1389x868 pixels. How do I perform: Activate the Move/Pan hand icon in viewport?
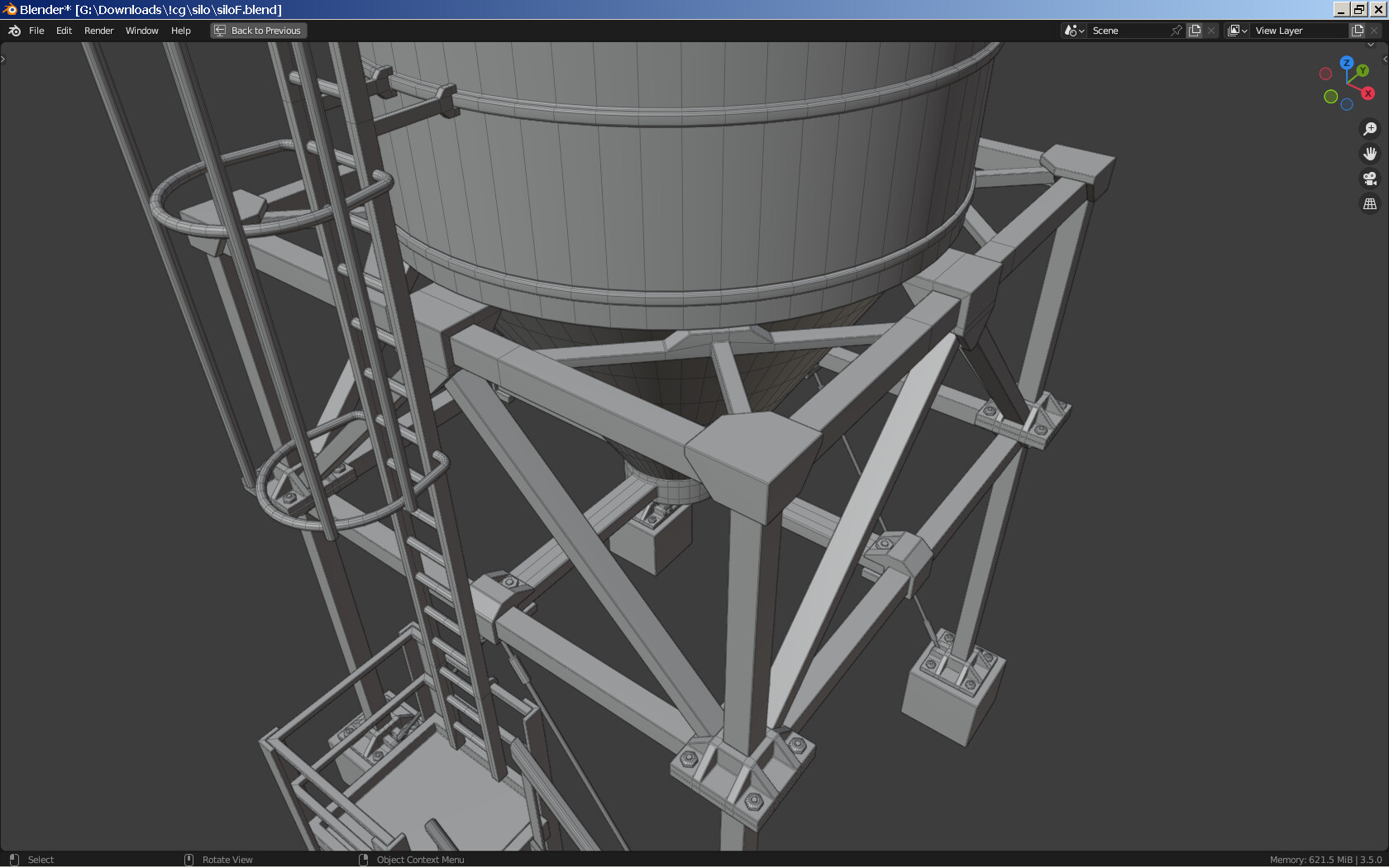tap(1370, 153)
